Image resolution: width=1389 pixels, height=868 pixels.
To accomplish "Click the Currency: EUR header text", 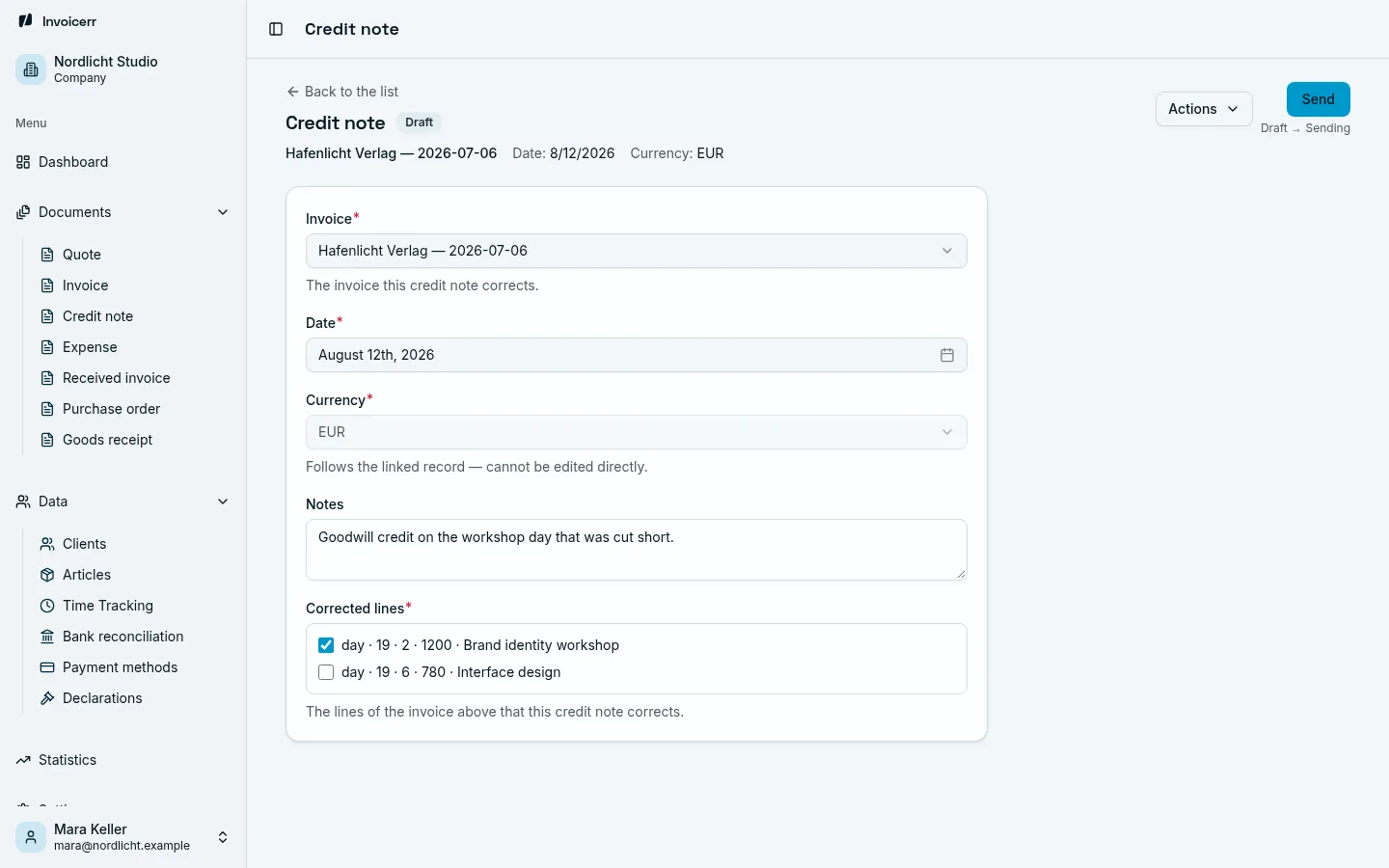I will (x=677, y=153).
